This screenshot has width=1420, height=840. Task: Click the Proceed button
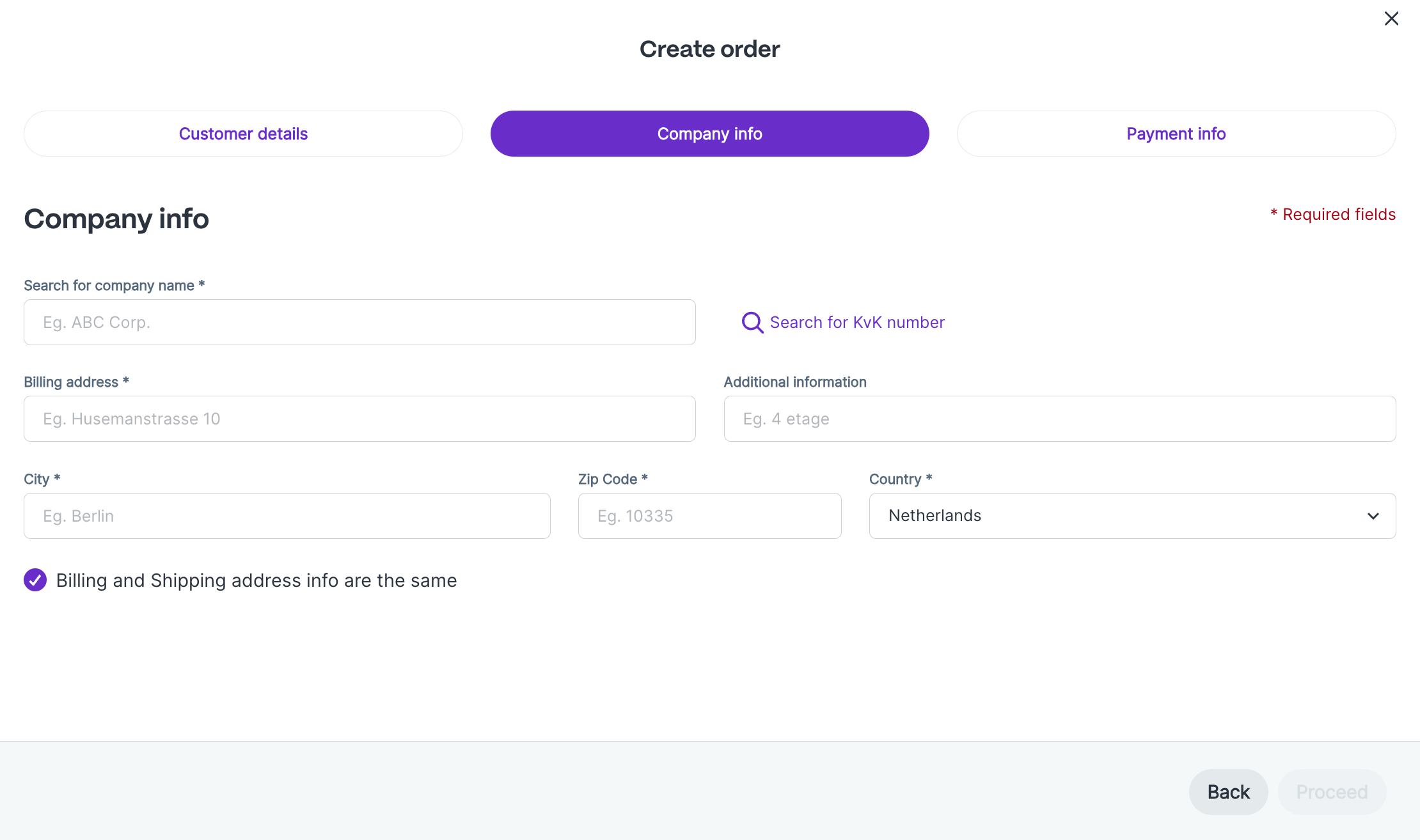tap(1332, 791)
